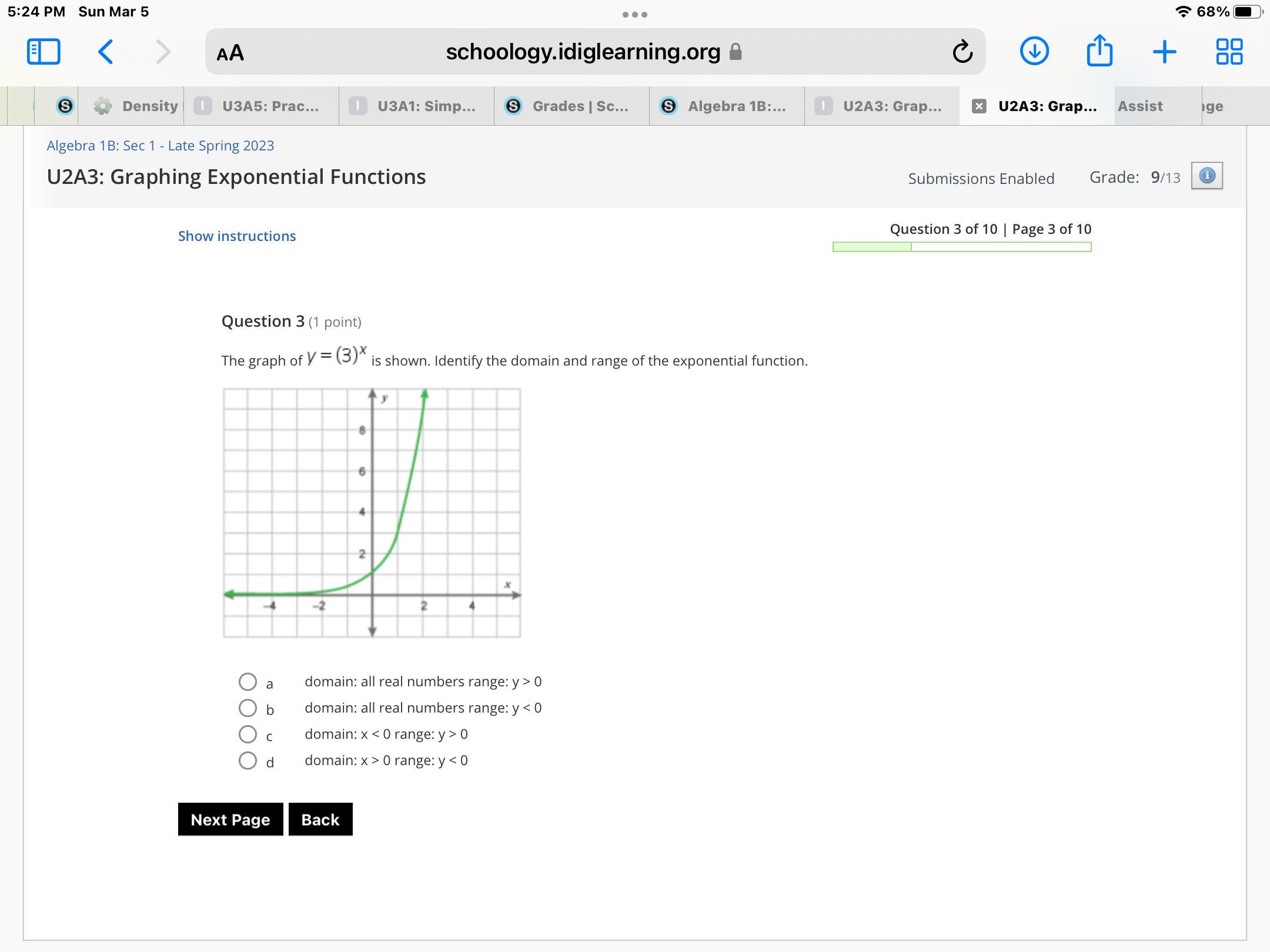Image resolution: width=1270 pixels, height=952 pixels.
Task: Open the three-dot multitasking menu
Action: click(x=635, y=14)
